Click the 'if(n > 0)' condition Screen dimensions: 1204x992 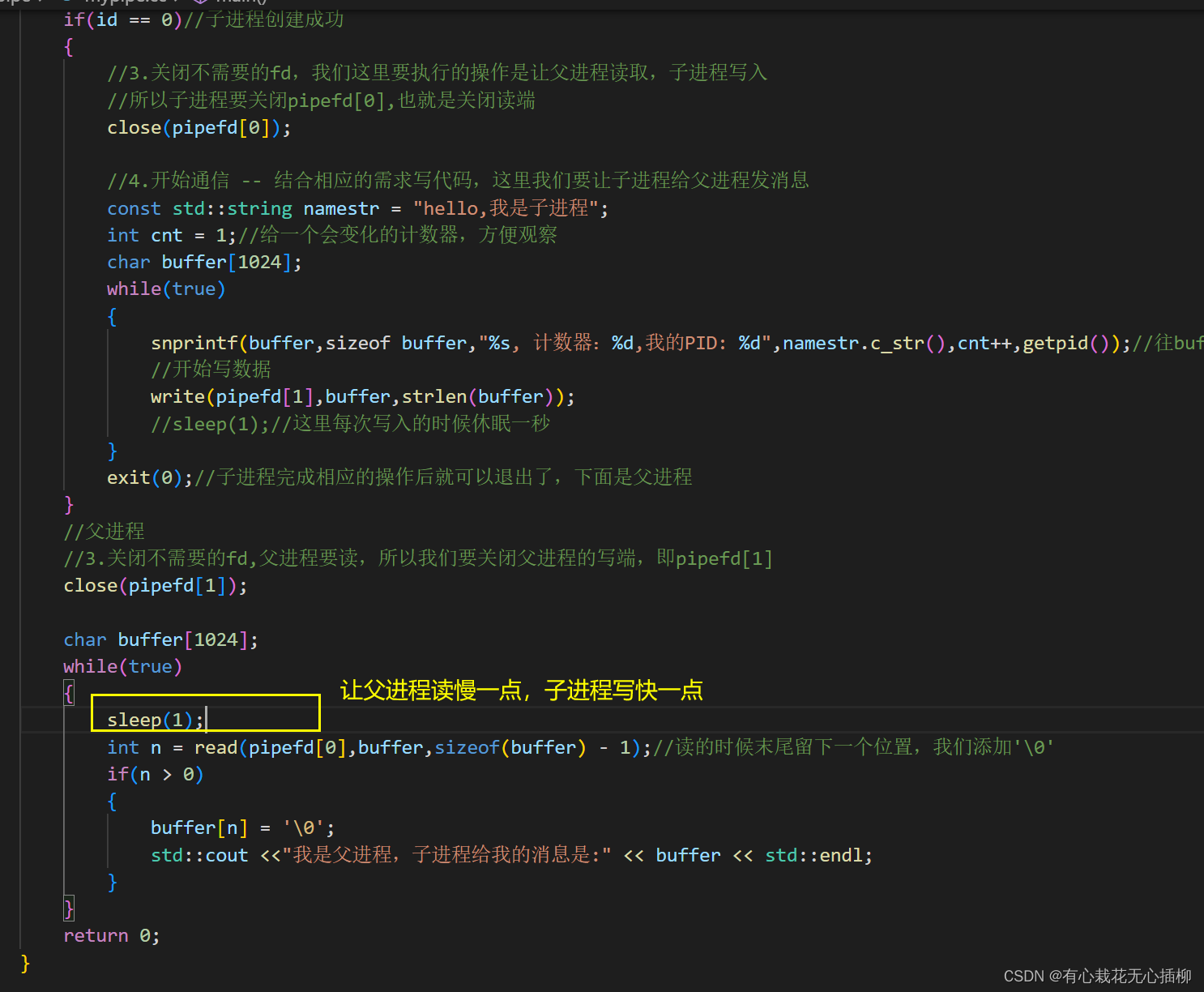coord(156,774)
